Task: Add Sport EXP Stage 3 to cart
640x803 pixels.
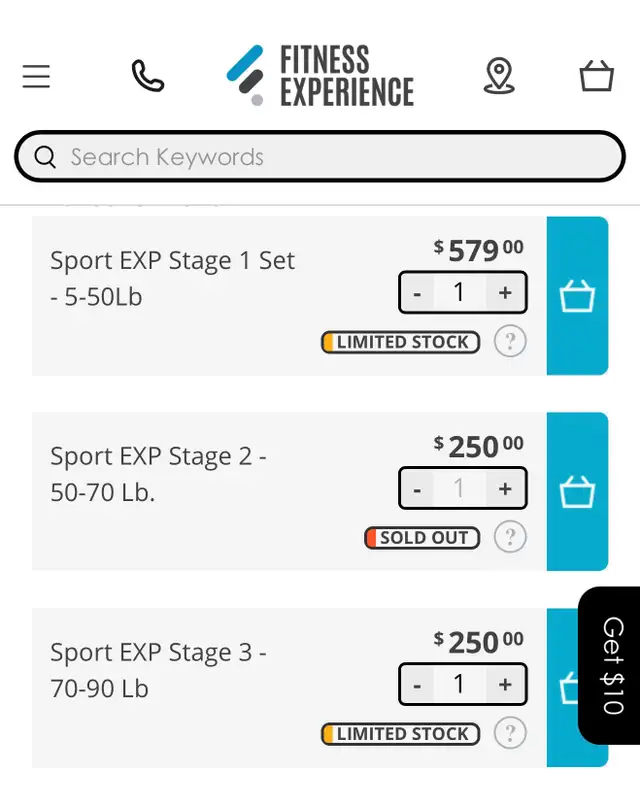Action: (562, 688)
